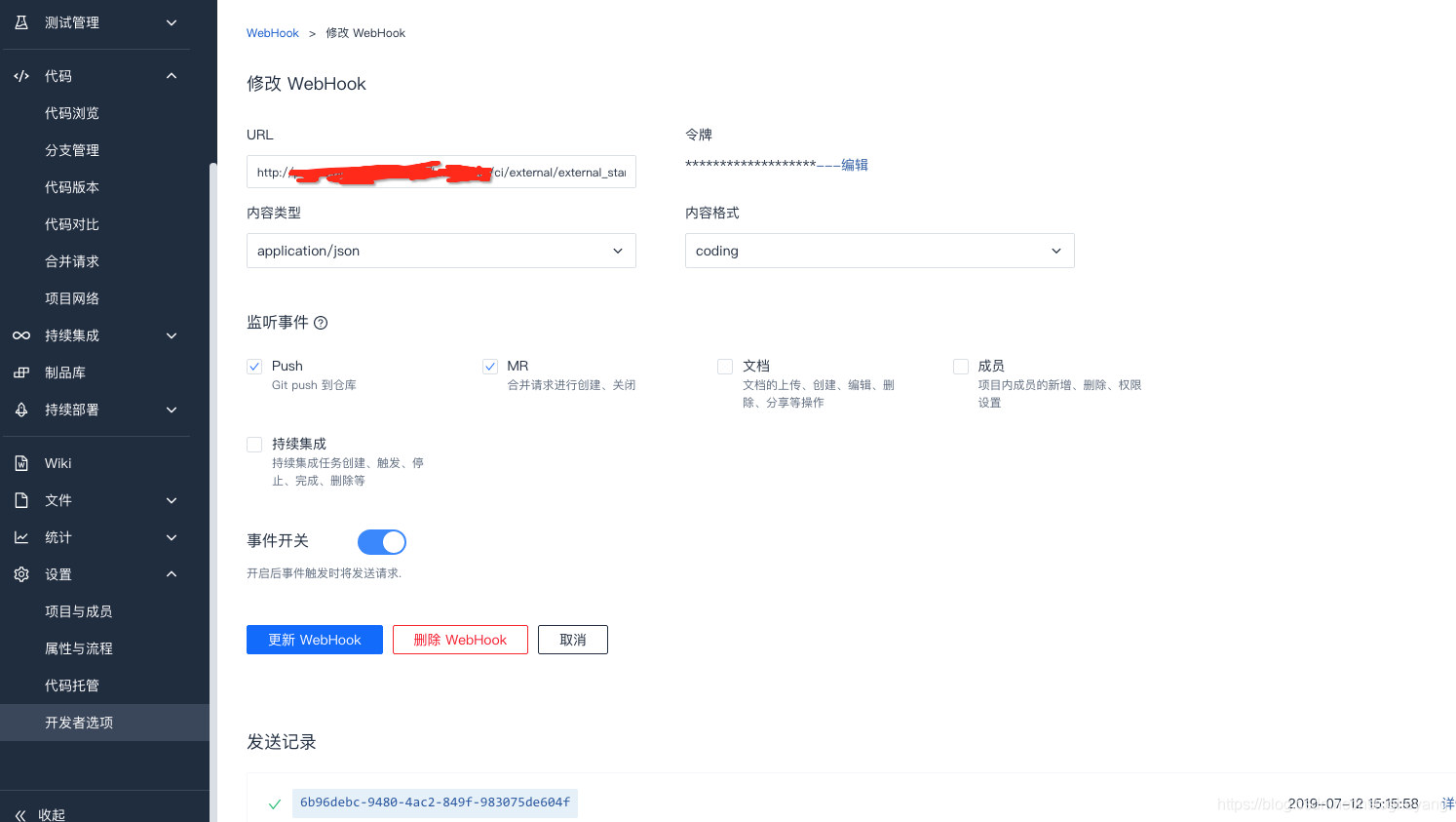Viewport: 1456px width, 822px height.
Task: Click the 发送记录 heading
Action: (x=282, y=742)
